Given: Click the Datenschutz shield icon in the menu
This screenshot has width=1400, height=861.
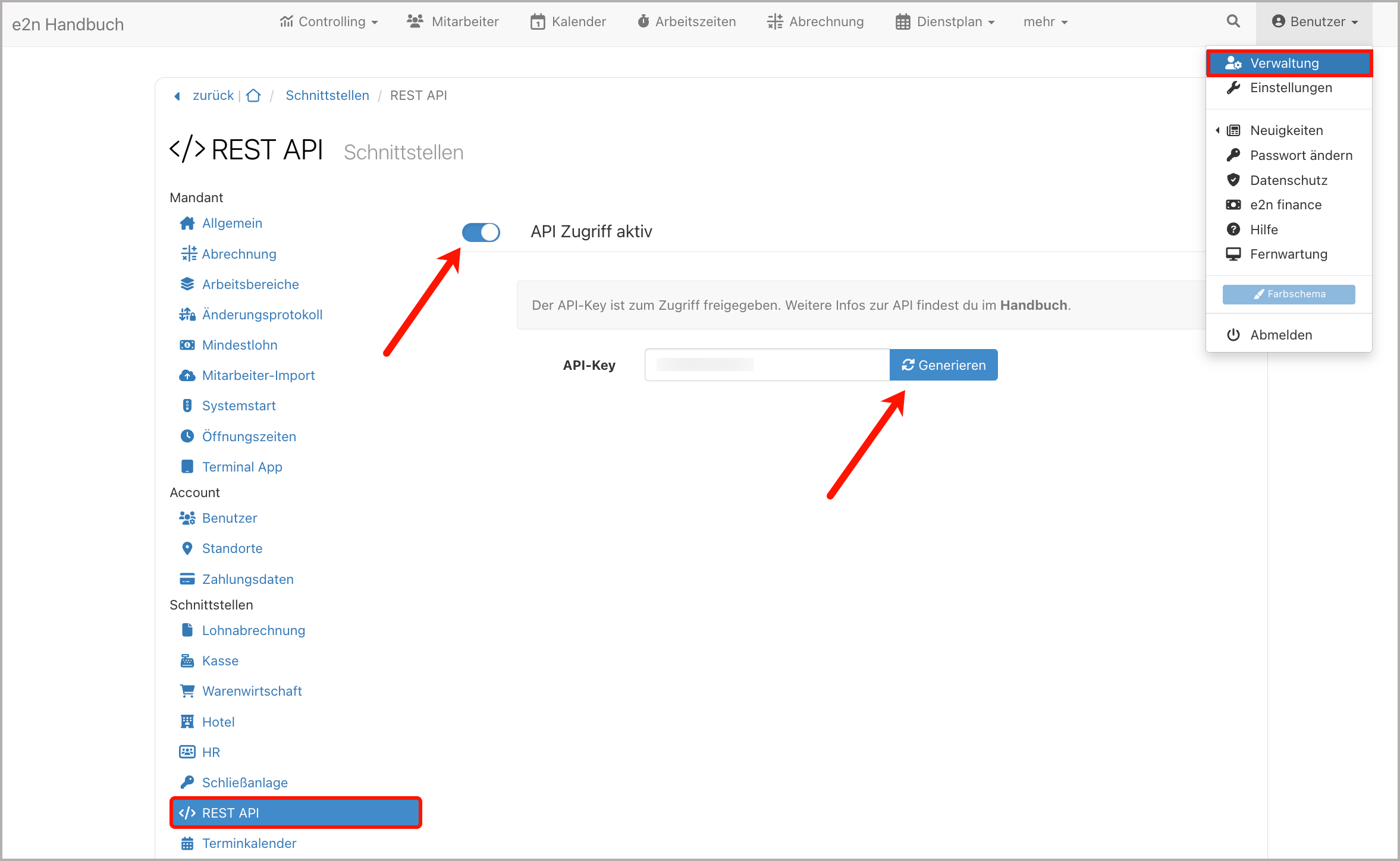Looking at the screenshot, I should pyautogui.click(x=1233, y=180).
